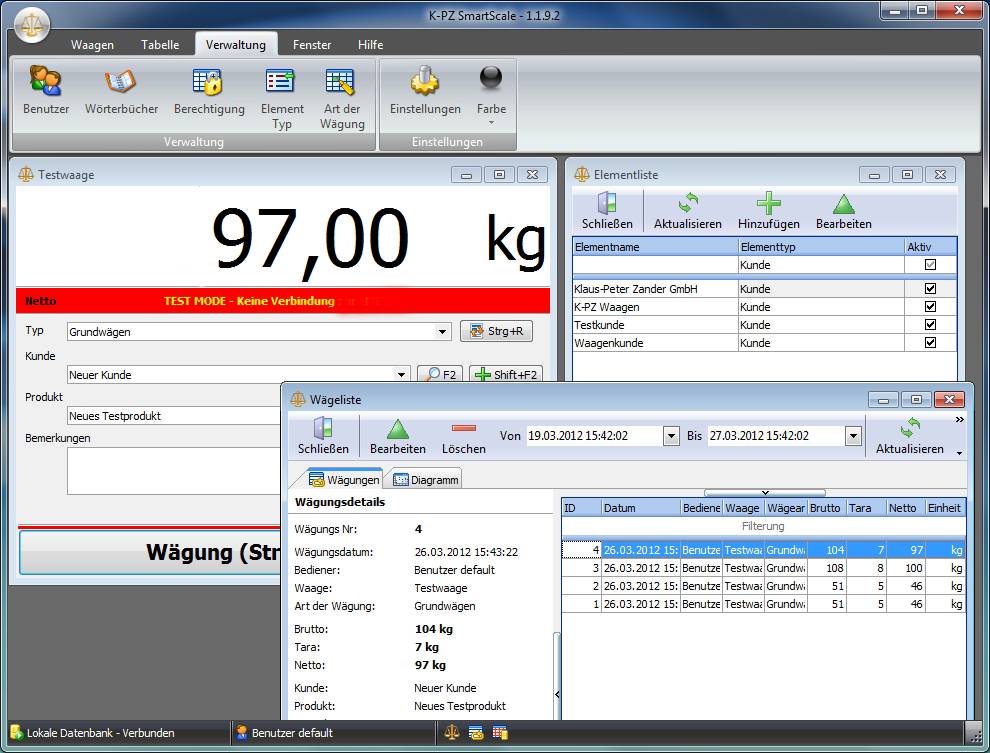
Task: Click the F2 customer search button
Action: click(x=440, y=374)
